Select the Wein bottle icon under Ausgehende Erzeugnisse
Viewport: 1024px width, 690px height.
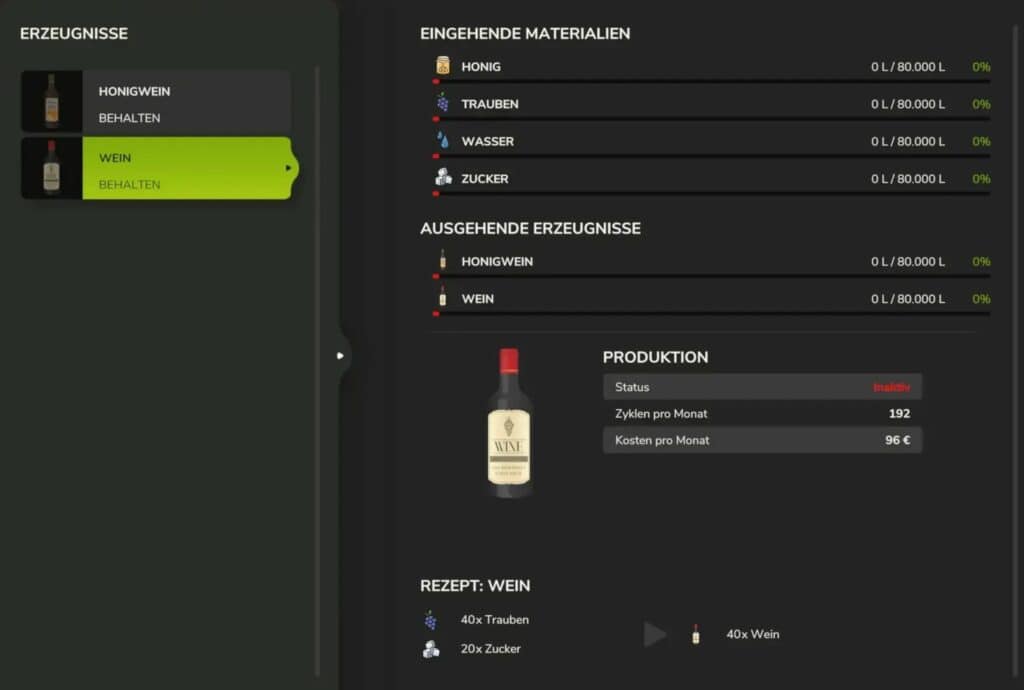441,297
